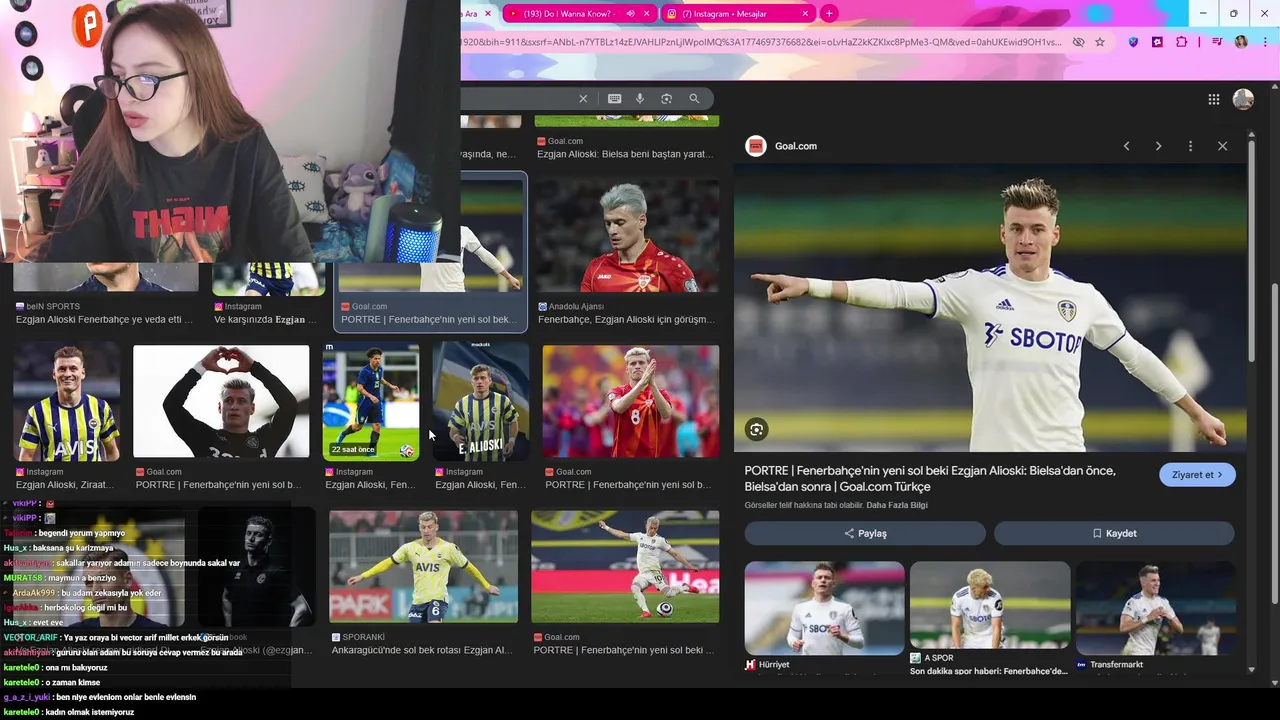1280x720 pixels.
Task: Open the three-dot options in the preview panel
Action: coord(1190,146)
